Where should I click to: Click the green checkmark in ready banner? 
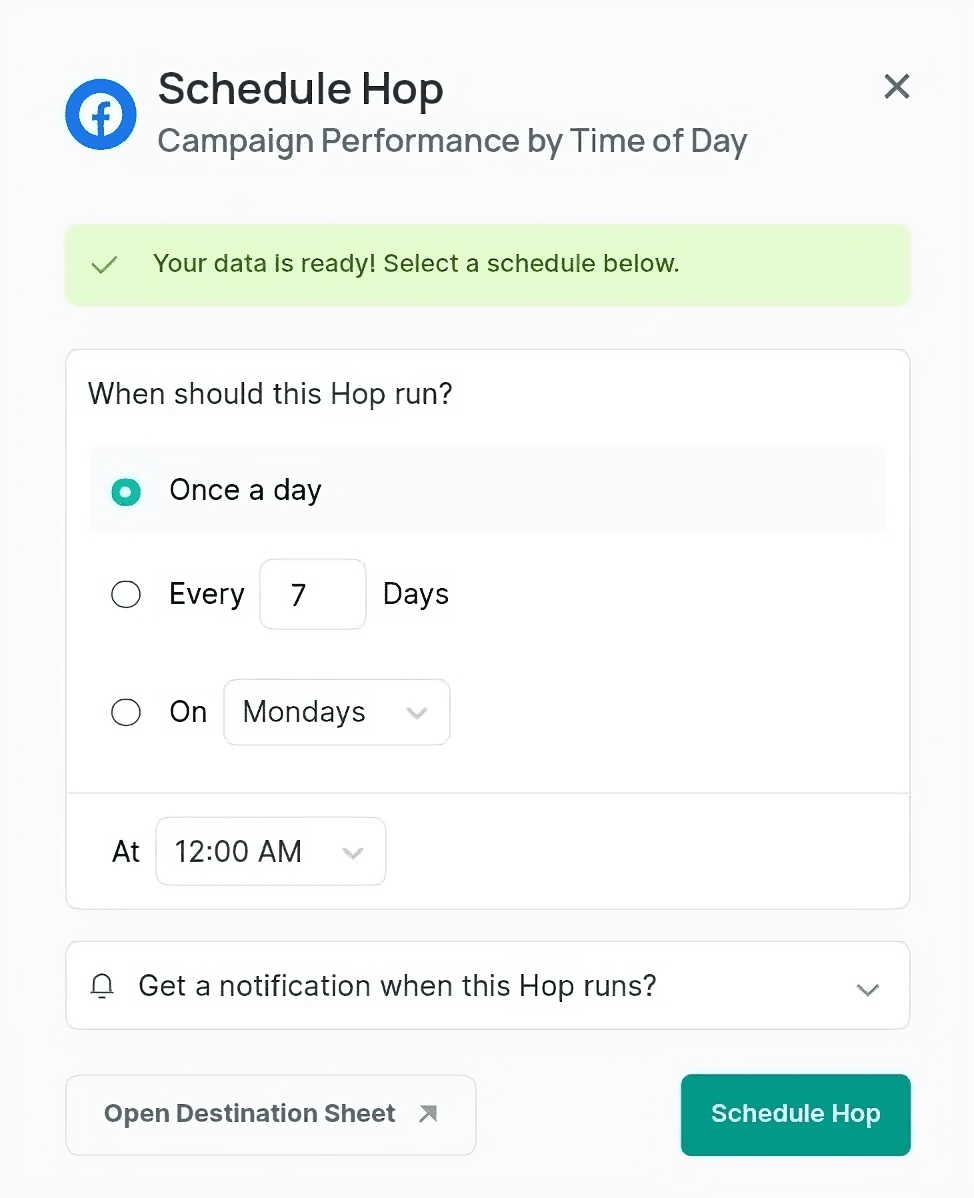tap(104, 265)
